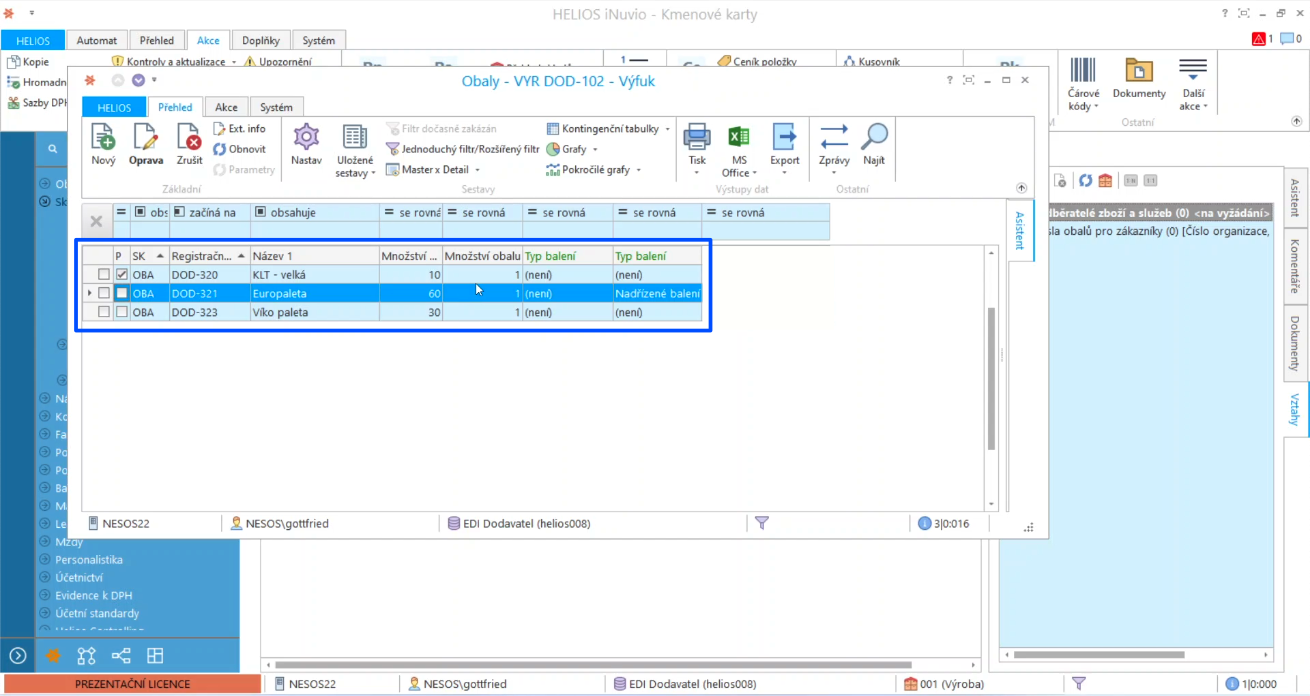Image resolution: width=1310 pixels, height=696 pixels.
Task: Sort by the SK column header
Action: pos(149,256)
